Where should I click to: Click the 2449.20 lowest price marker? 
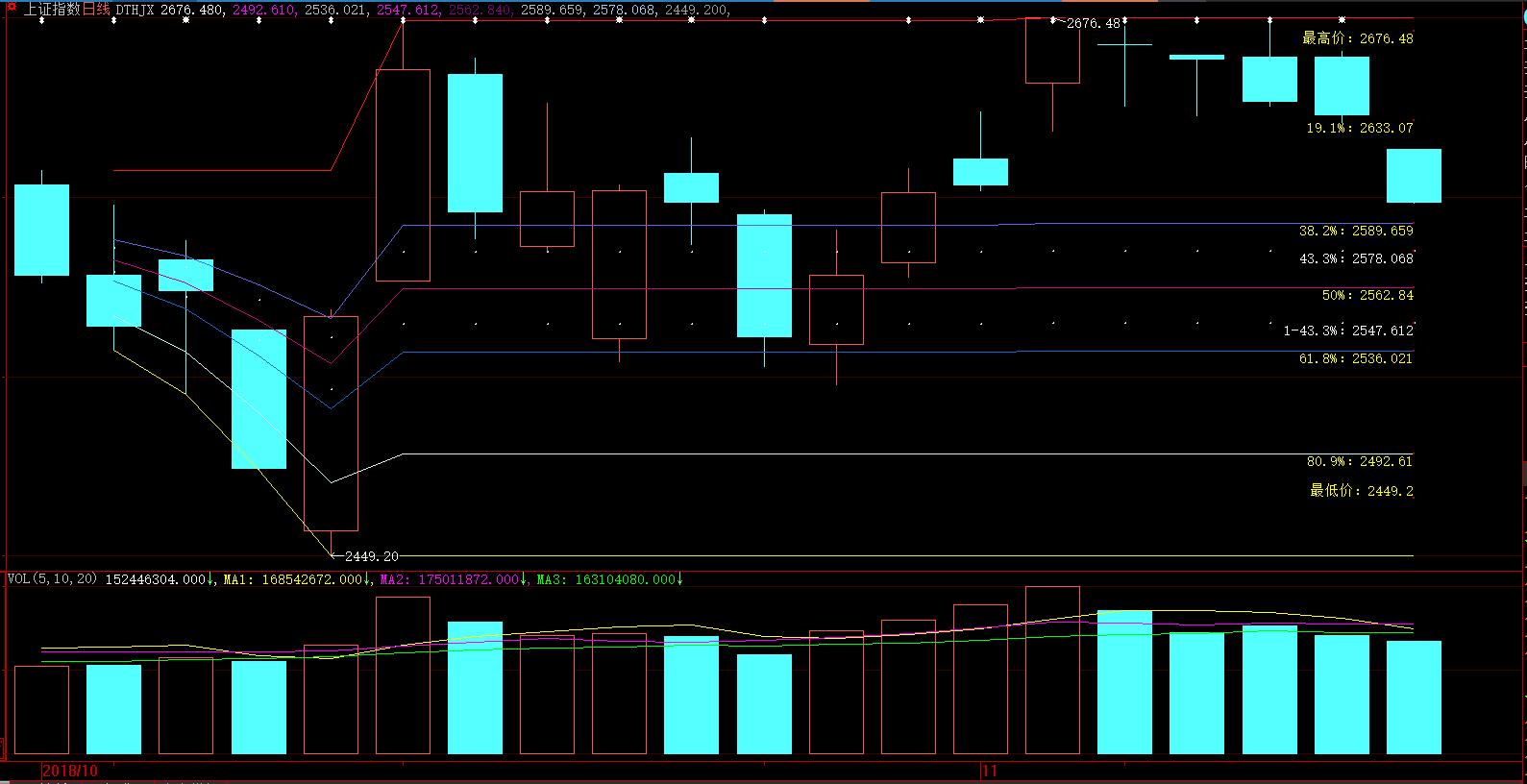(371, 556)
